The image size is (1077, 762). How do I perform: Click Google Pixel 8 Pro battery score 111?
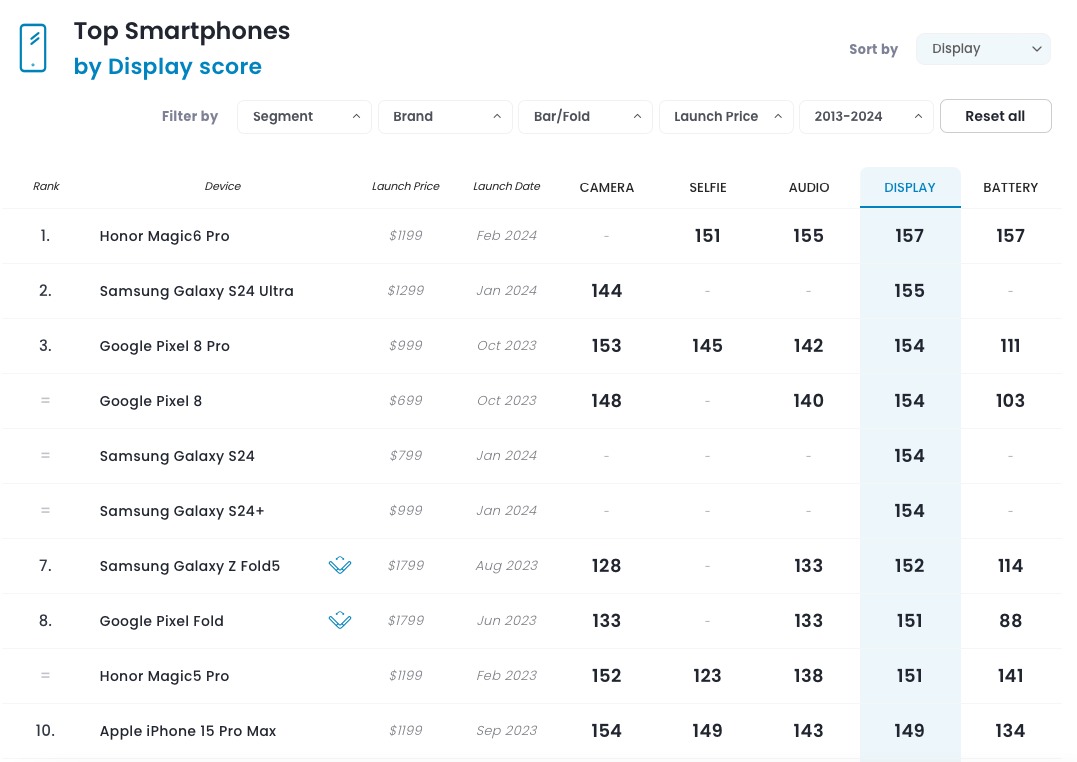[1010, 346]
